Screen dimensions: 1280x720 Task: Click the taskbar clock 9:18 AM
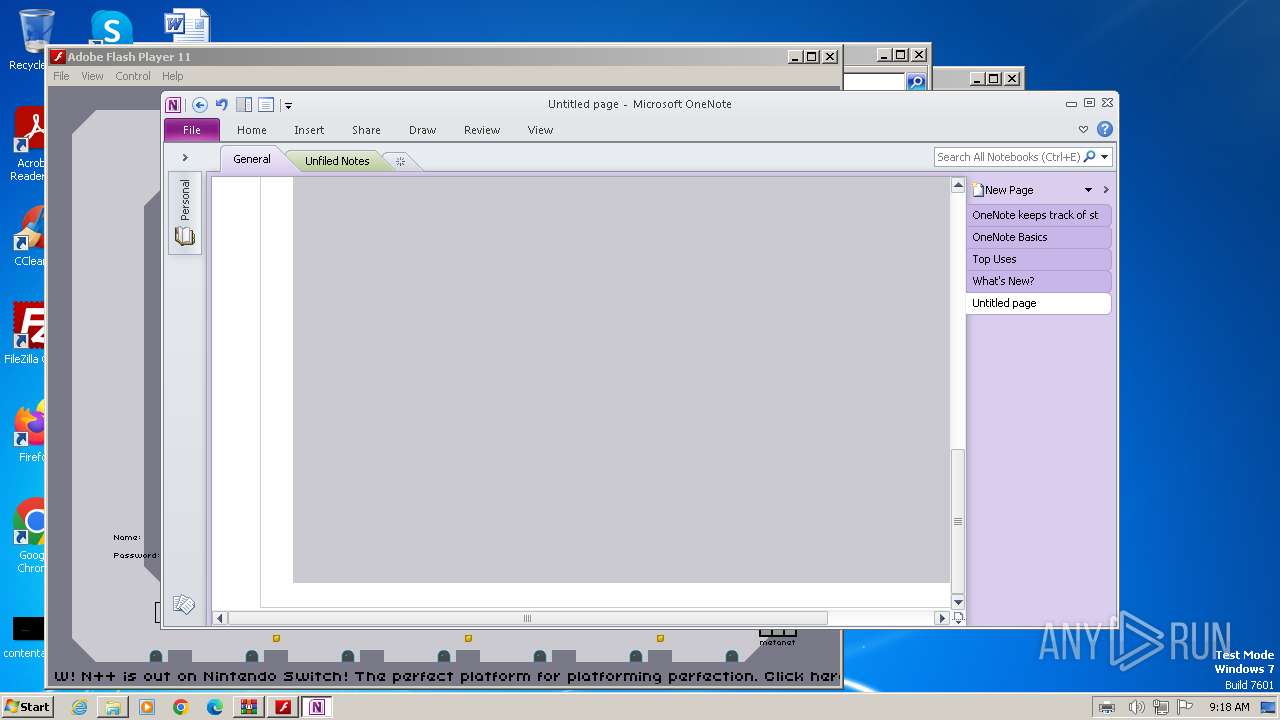(x=1229, y=707)
